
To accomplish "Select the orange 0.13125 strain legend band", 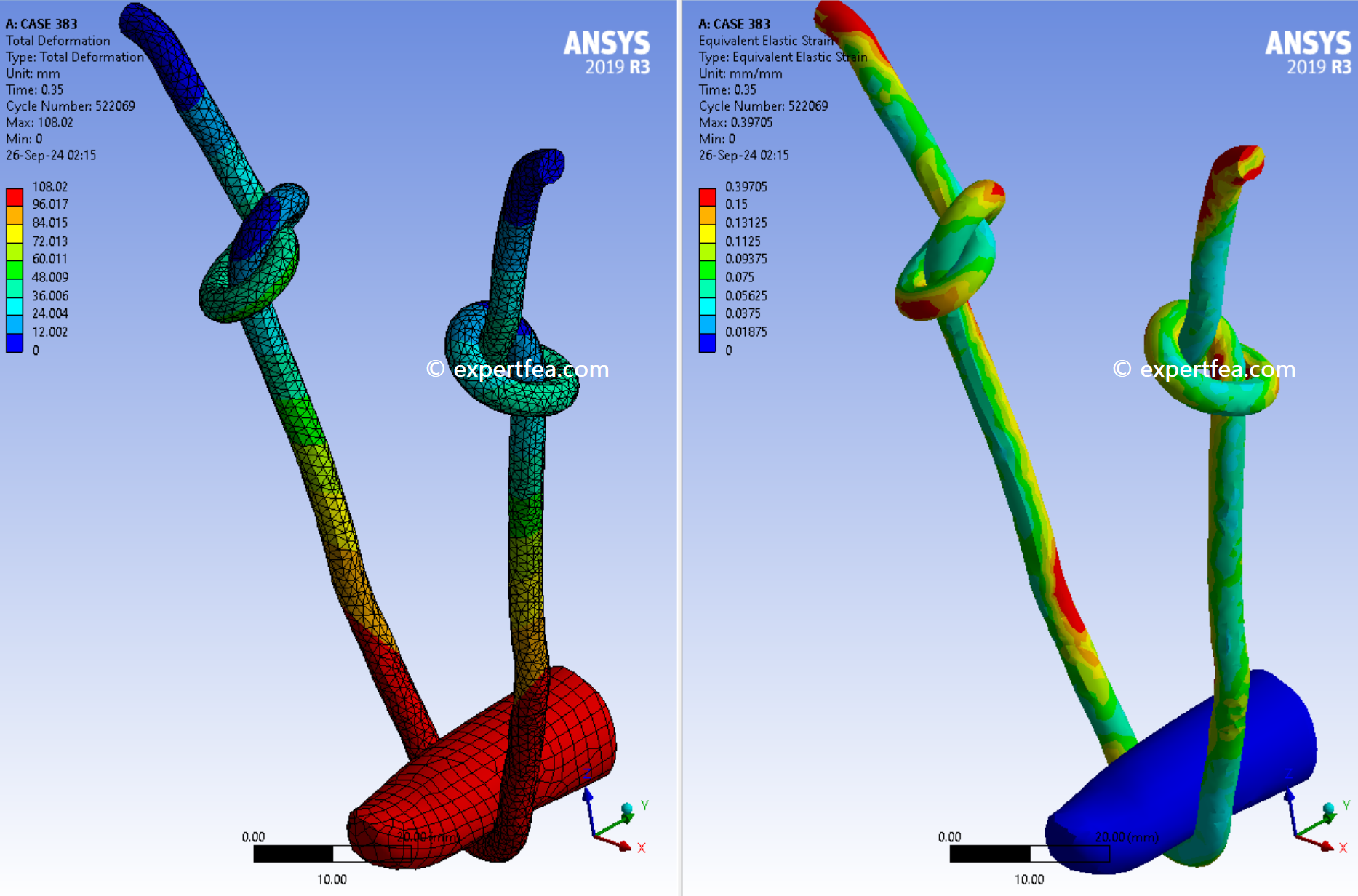I will [x=708, y=215].
